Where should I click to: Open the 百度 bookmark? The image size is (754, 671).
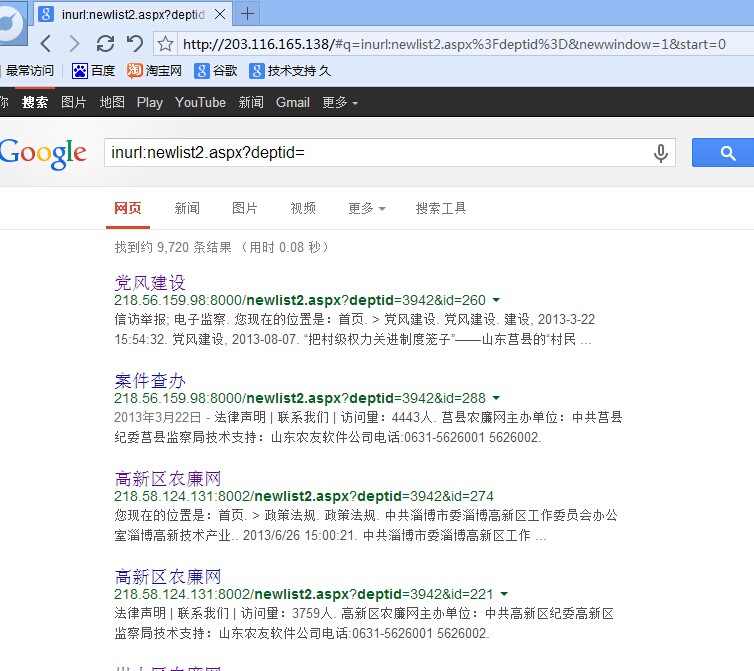point(93,71)
